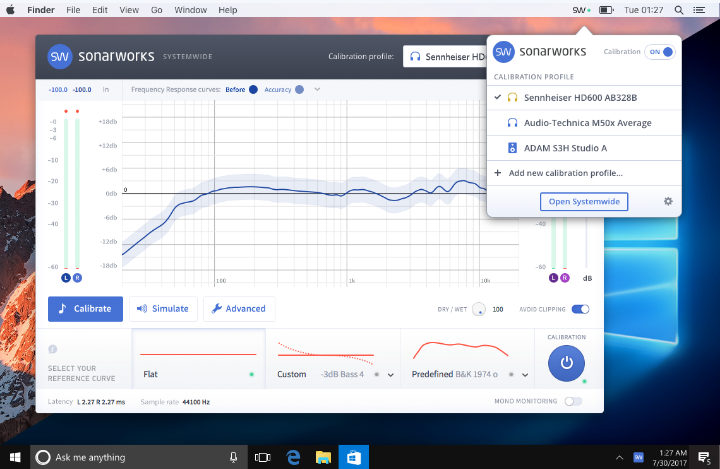The image size is (720, 469).
Task: Open popup settings gear icon
Action: 668,201
